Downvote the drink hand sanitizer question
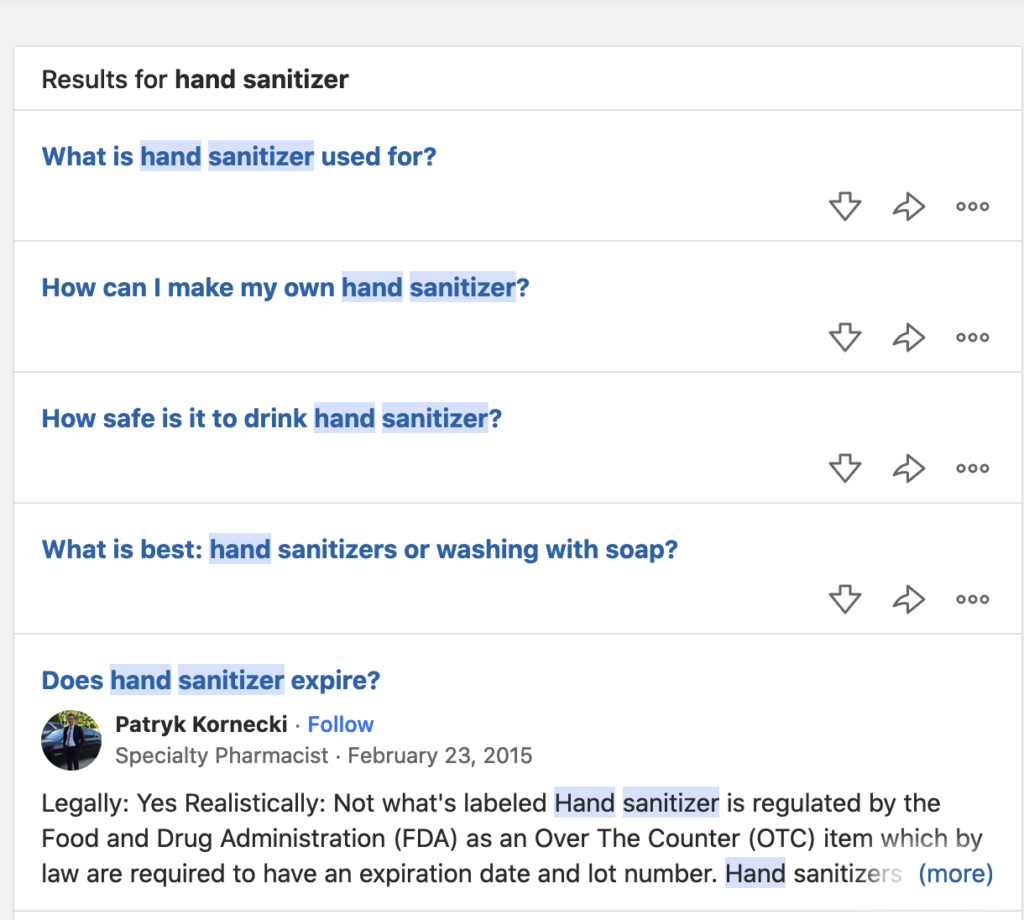The height and width of the screenshot is (920, 1024). (845, 468)
